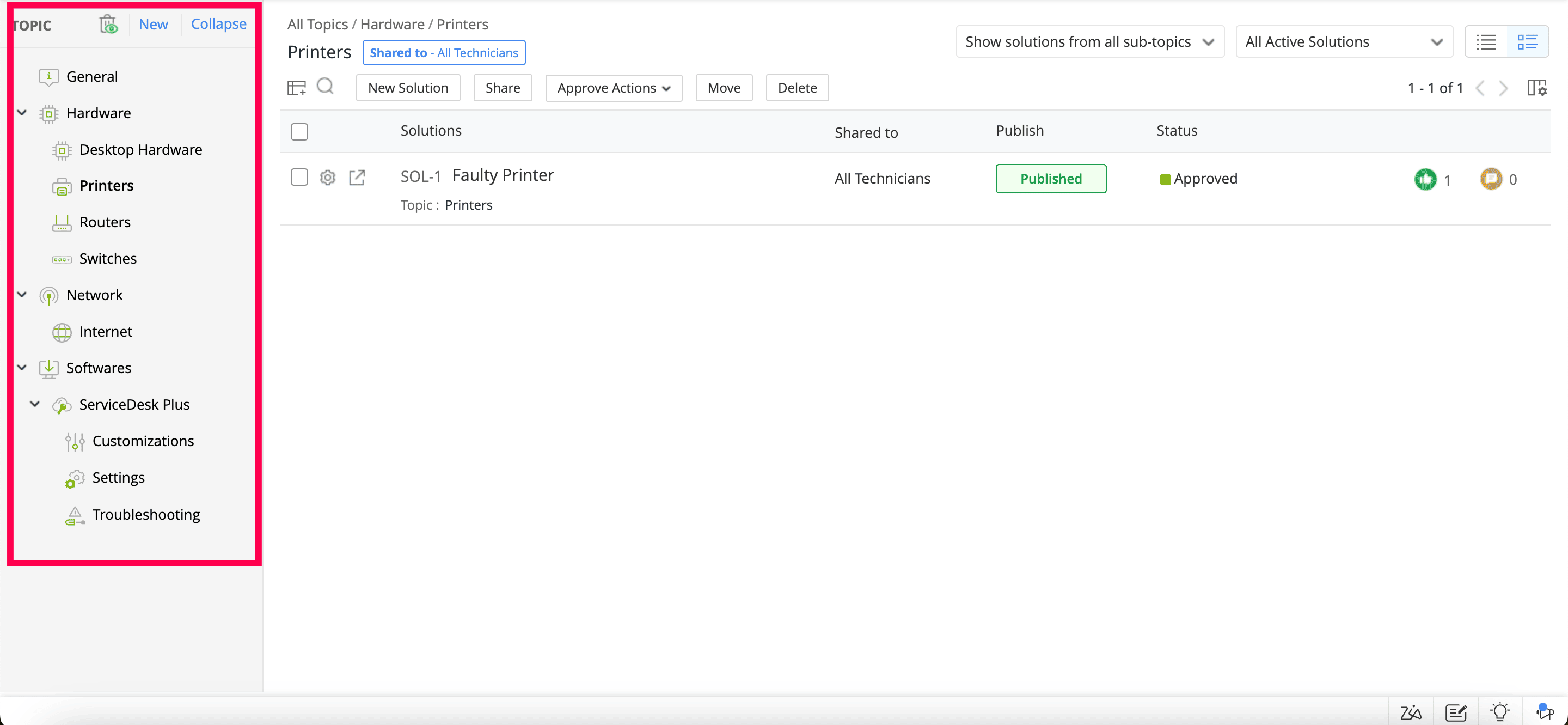
Task: Select the Printers subtopic in sidebar
Action: (106, 185)
